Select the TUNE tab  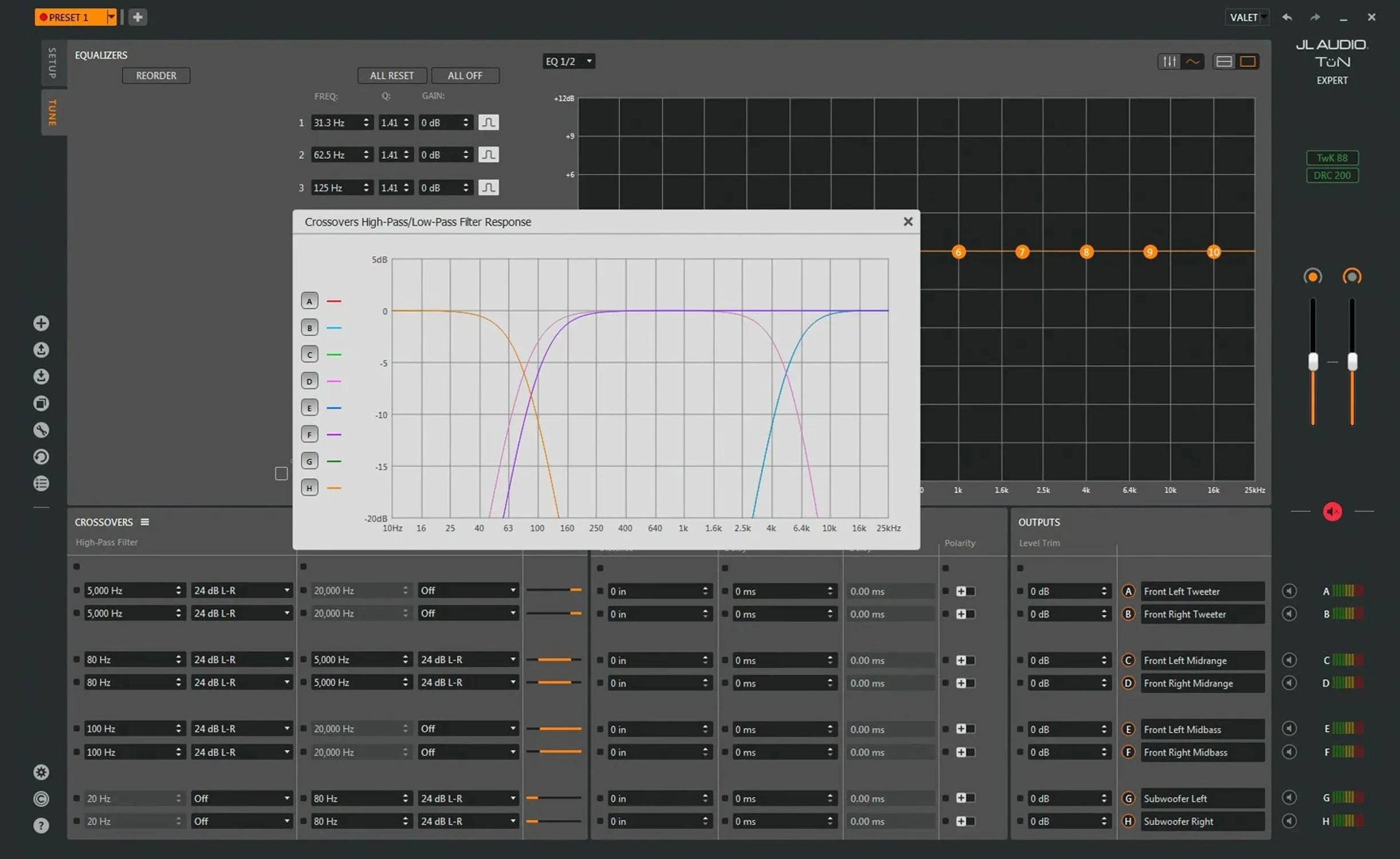pos(52,112)
